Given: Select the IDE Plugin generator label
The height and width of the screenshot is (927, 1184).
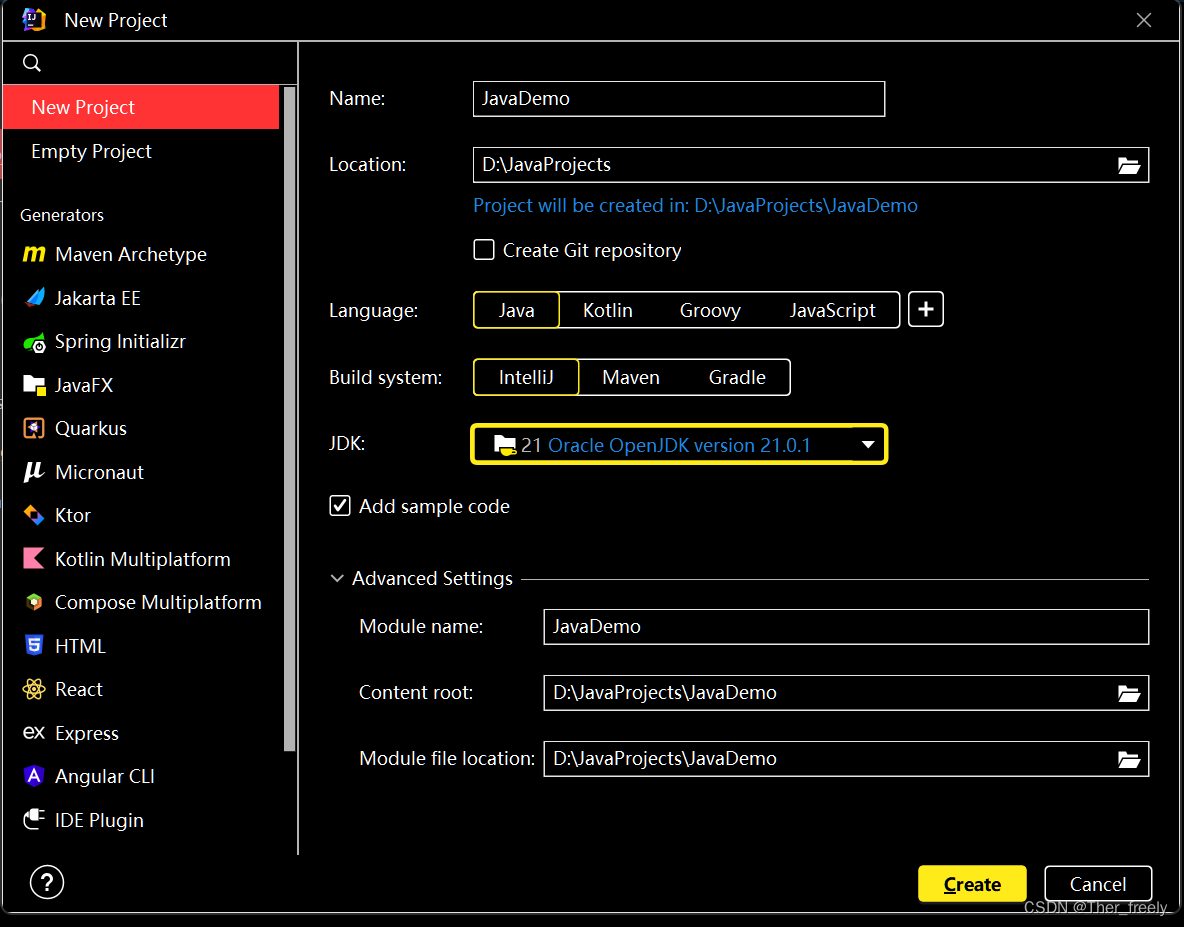Looking at the screenshot, I should (x=99, y=821).
